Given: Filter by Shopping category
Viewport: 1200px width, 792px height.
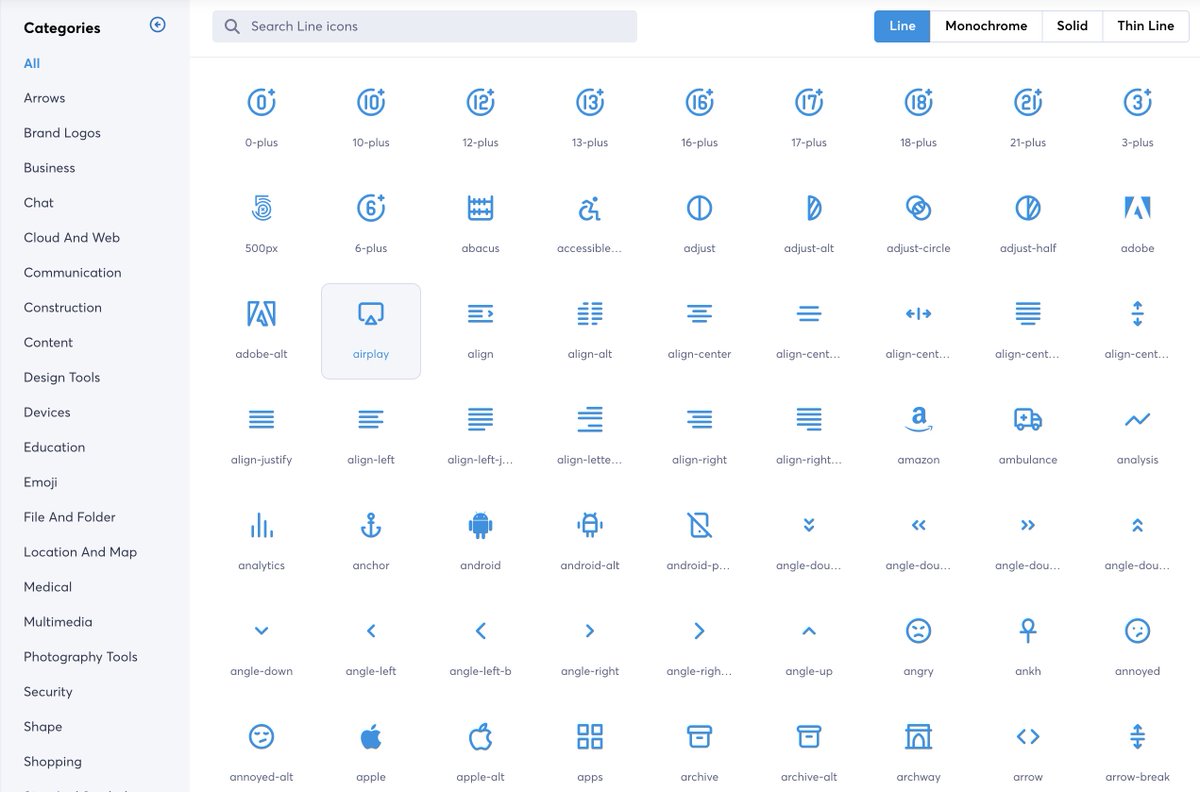Looking at the screenshot, I should pyautogui.click(x=53, y=762).
